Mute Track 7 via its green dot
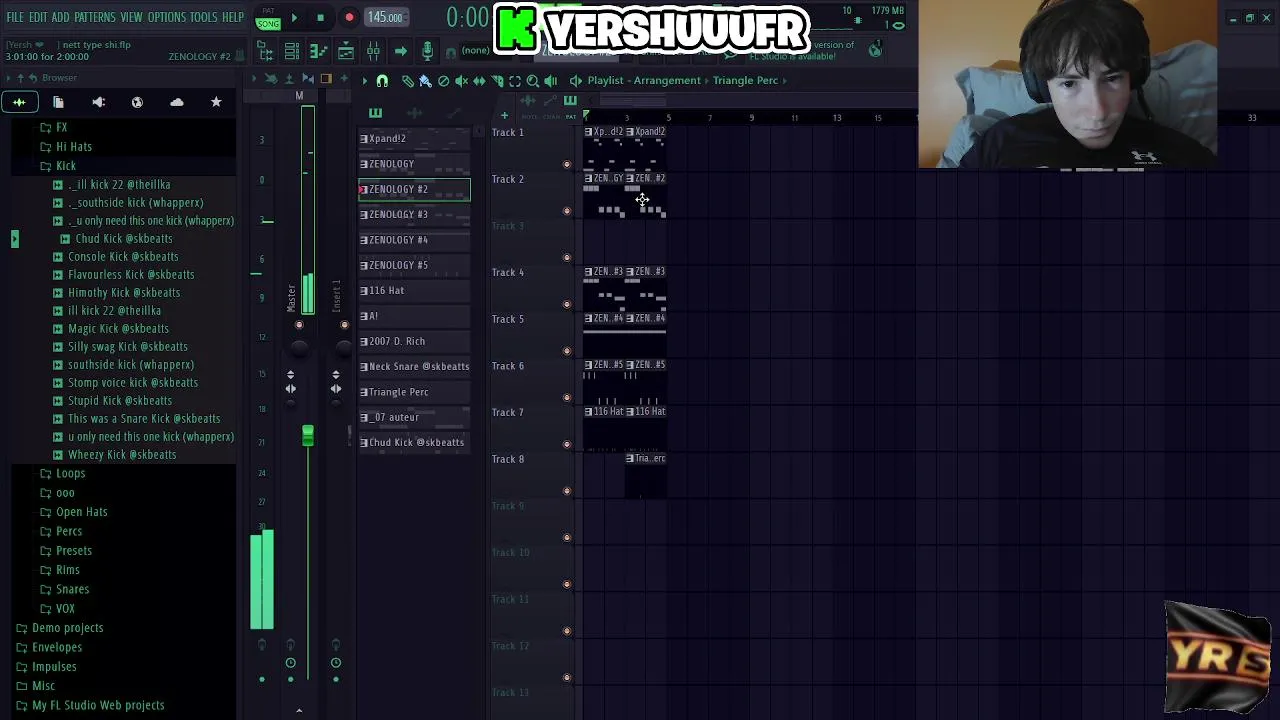Viewport: 1280px width, 720px height. [567, 445]
